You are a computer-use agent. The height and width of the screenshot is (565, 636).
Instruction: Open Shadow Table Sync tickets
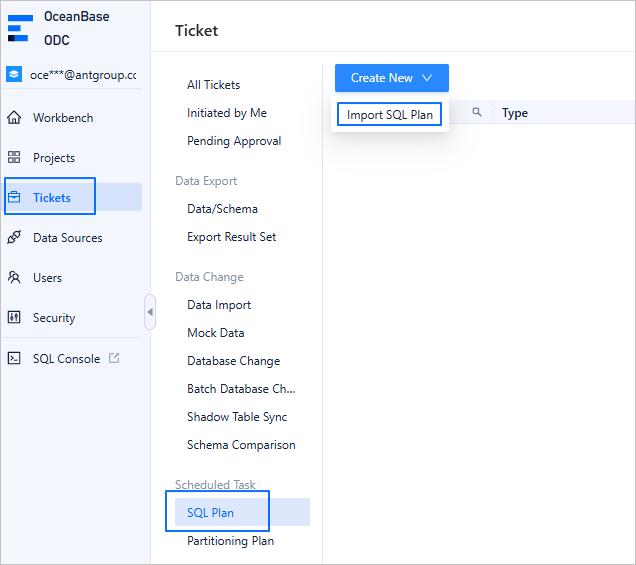(237, 417)
